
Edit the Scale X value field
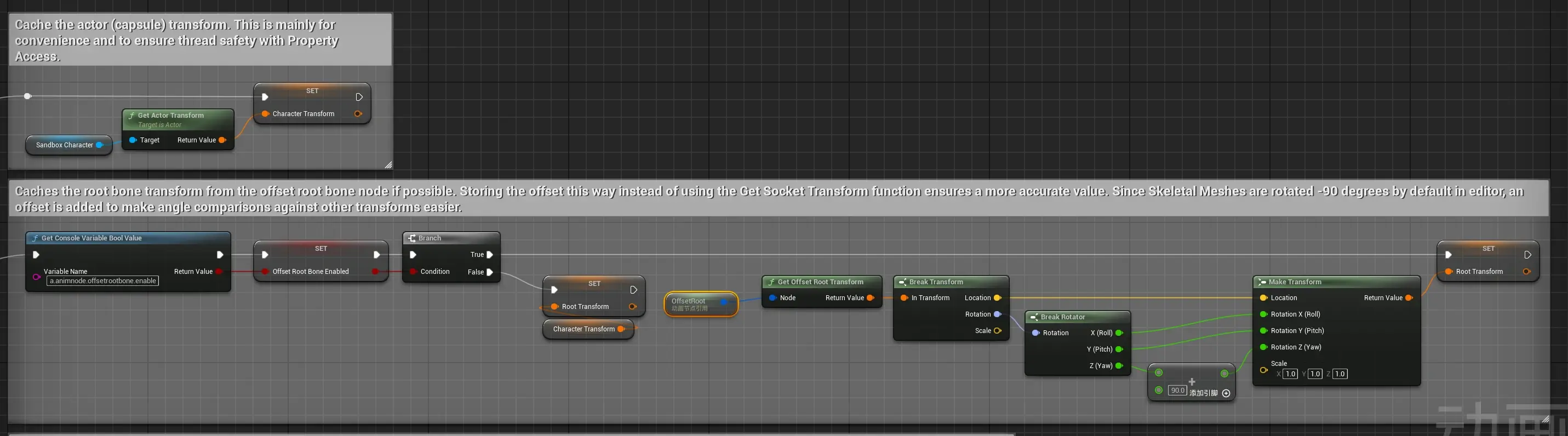click(x=1290, y=374)
